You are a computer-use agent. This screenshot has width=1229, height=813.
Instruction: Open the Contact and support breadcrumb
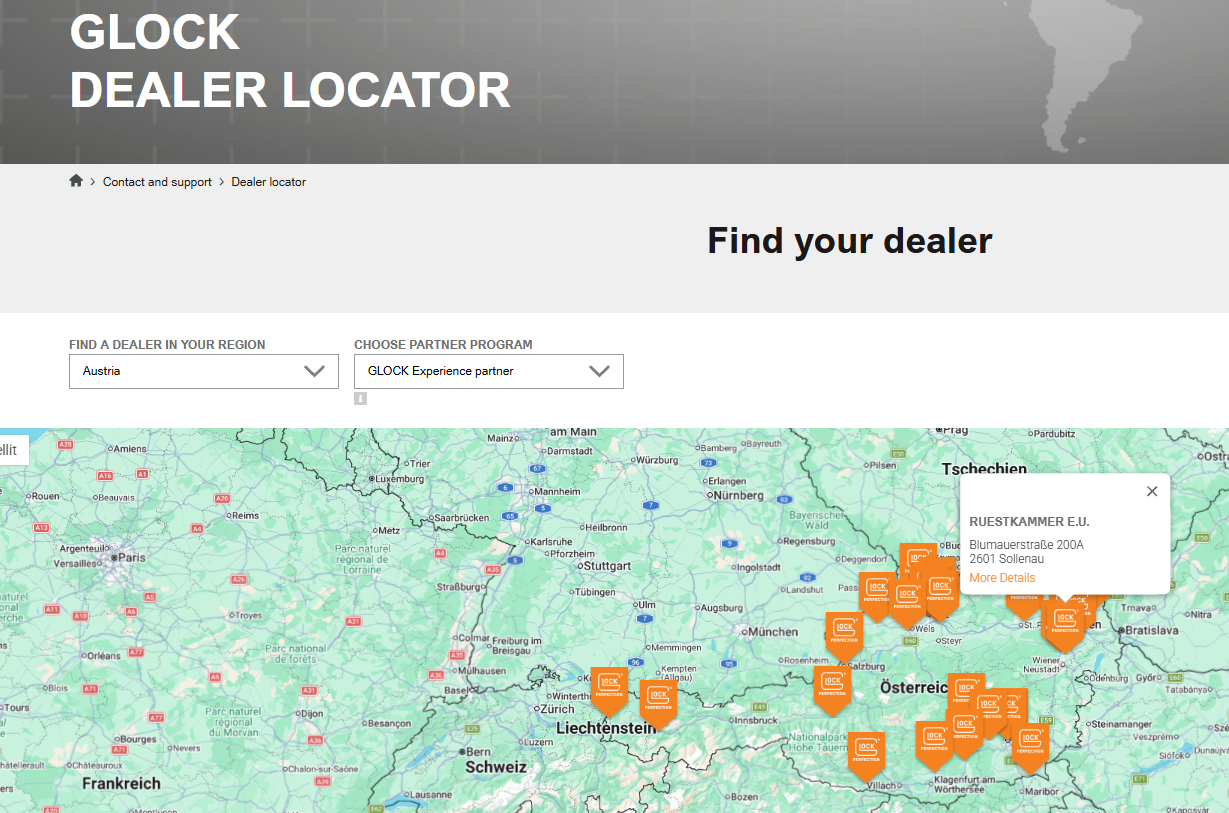click(157, 182)
